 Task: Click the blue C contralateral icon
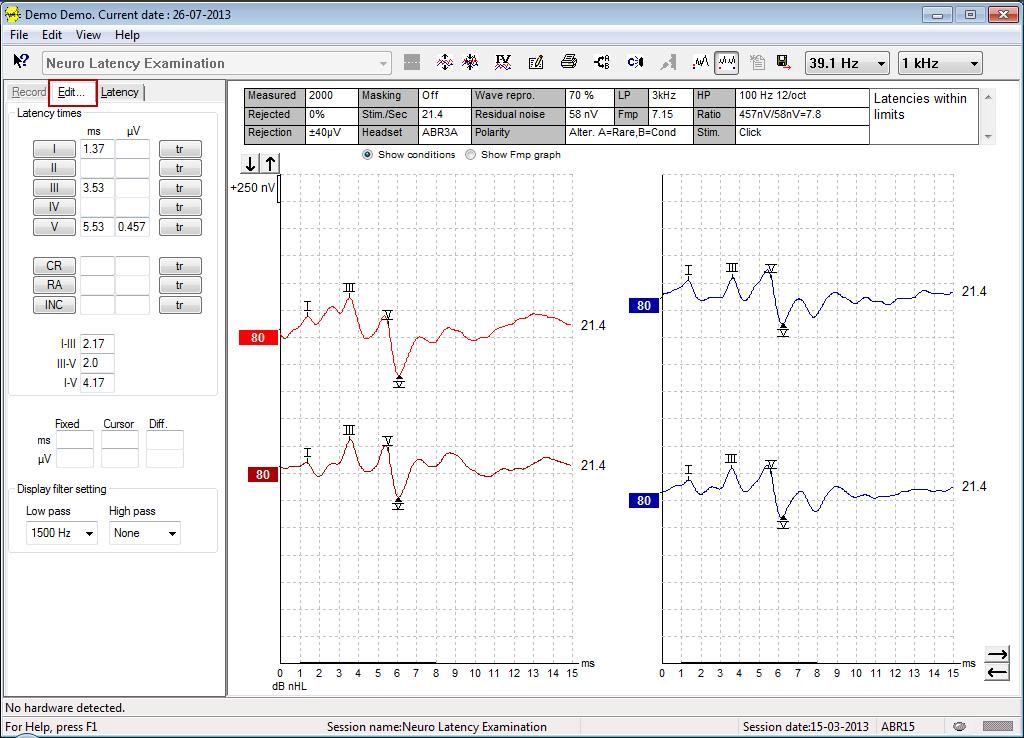(x=635, y=63)
